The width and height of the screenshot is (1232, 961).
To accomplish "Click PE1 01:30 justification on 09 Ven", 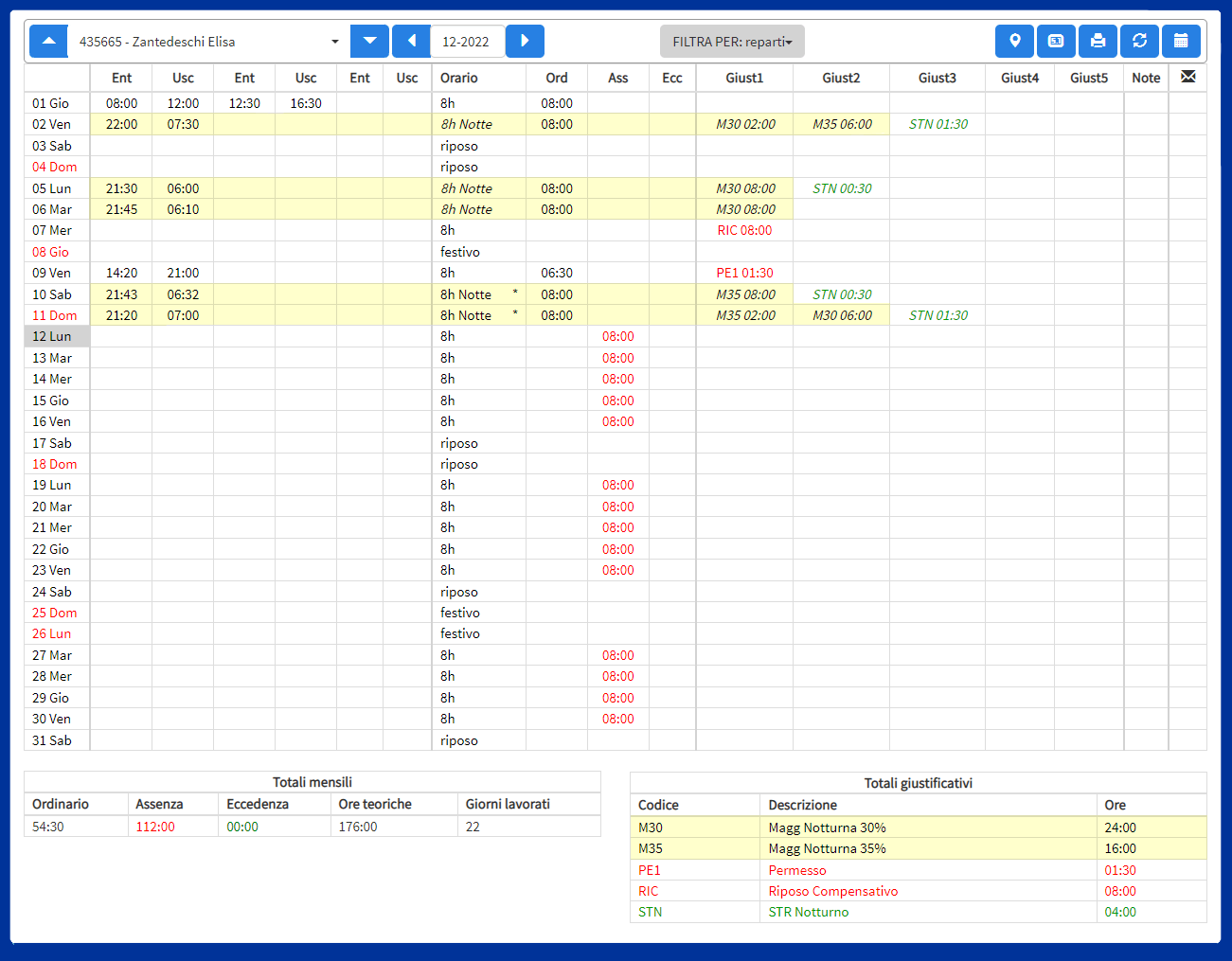I will coord(744,273).
